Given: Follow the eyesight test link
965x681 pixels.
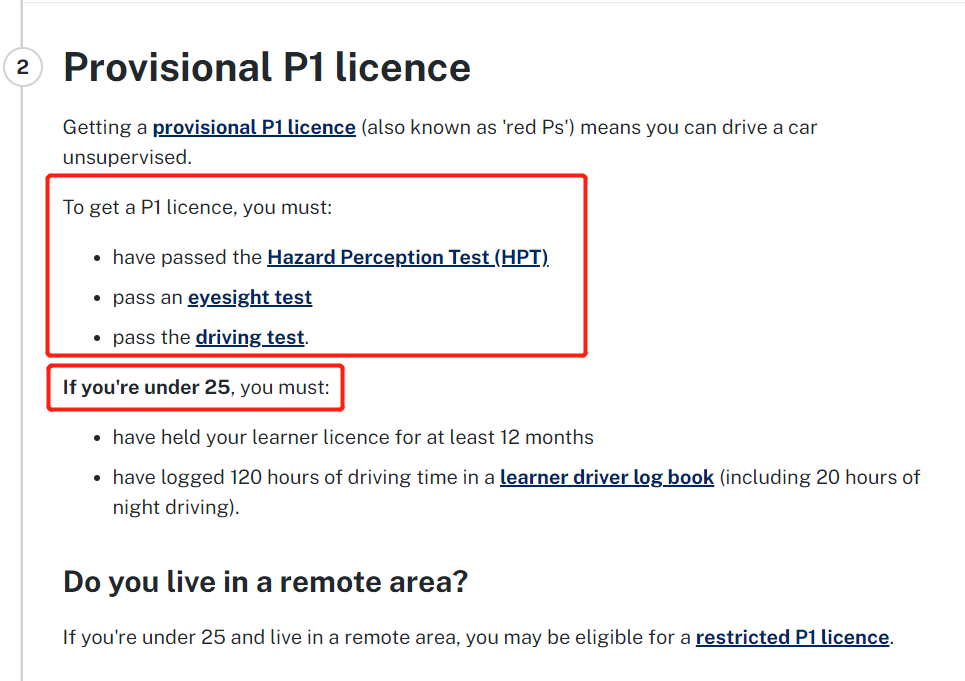Looking at the screenshot, I should point(250,298).
